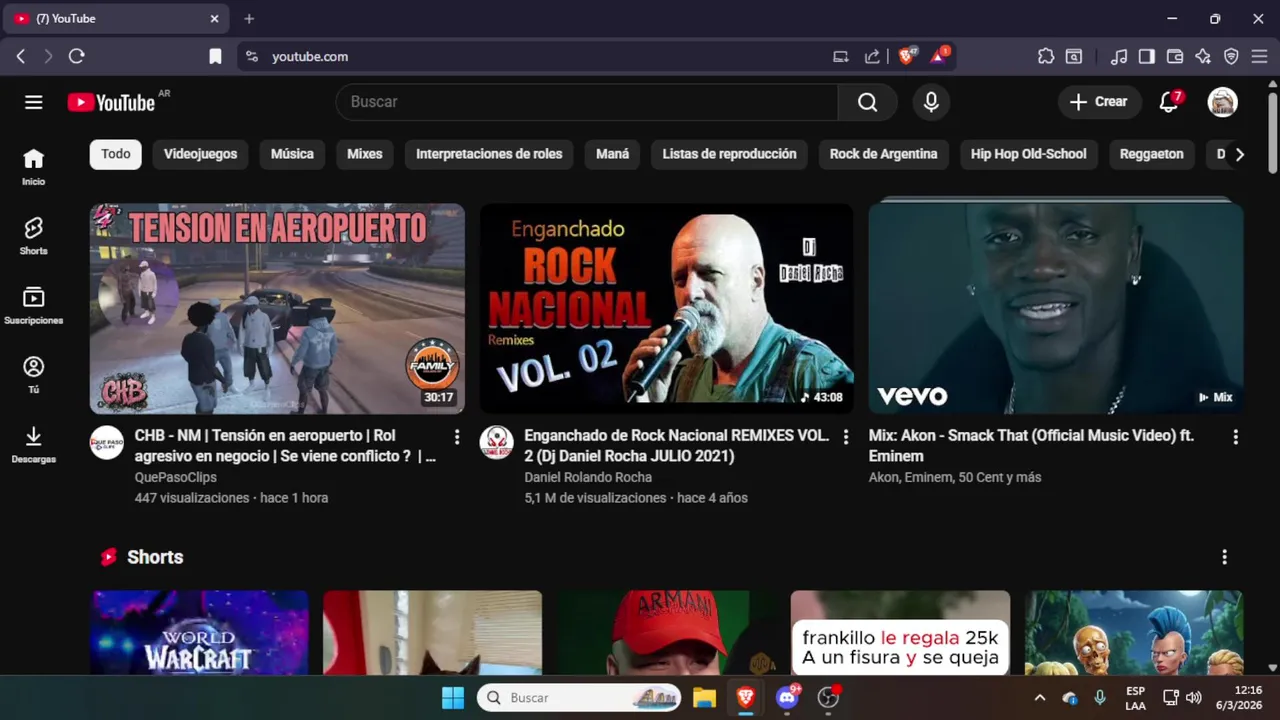The height and width of the screenshot is (720, 1280).
Task: Bookmark this page in address bar
Action: point(215,57)
